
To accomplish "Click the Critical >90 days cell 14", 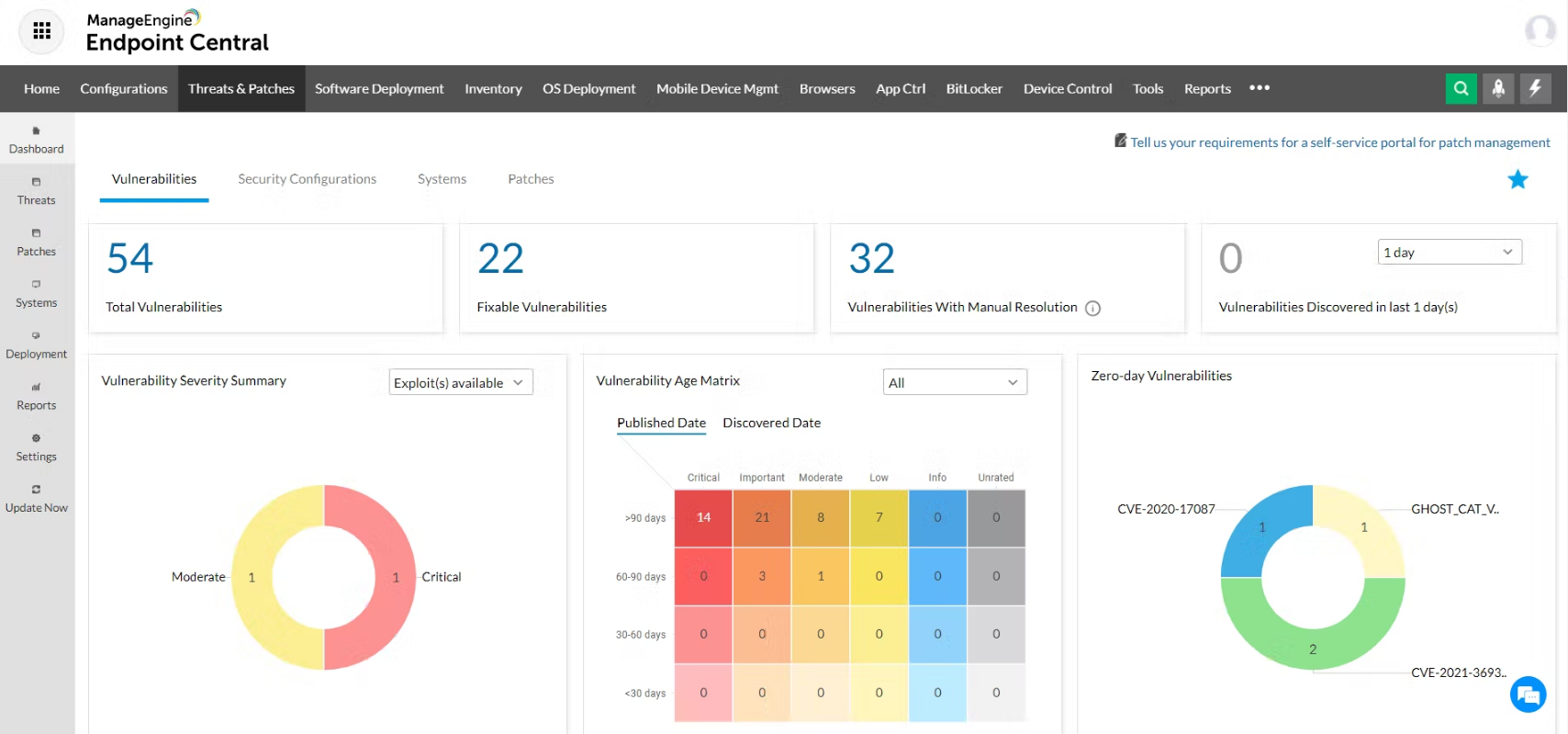I will pos(703,518).
